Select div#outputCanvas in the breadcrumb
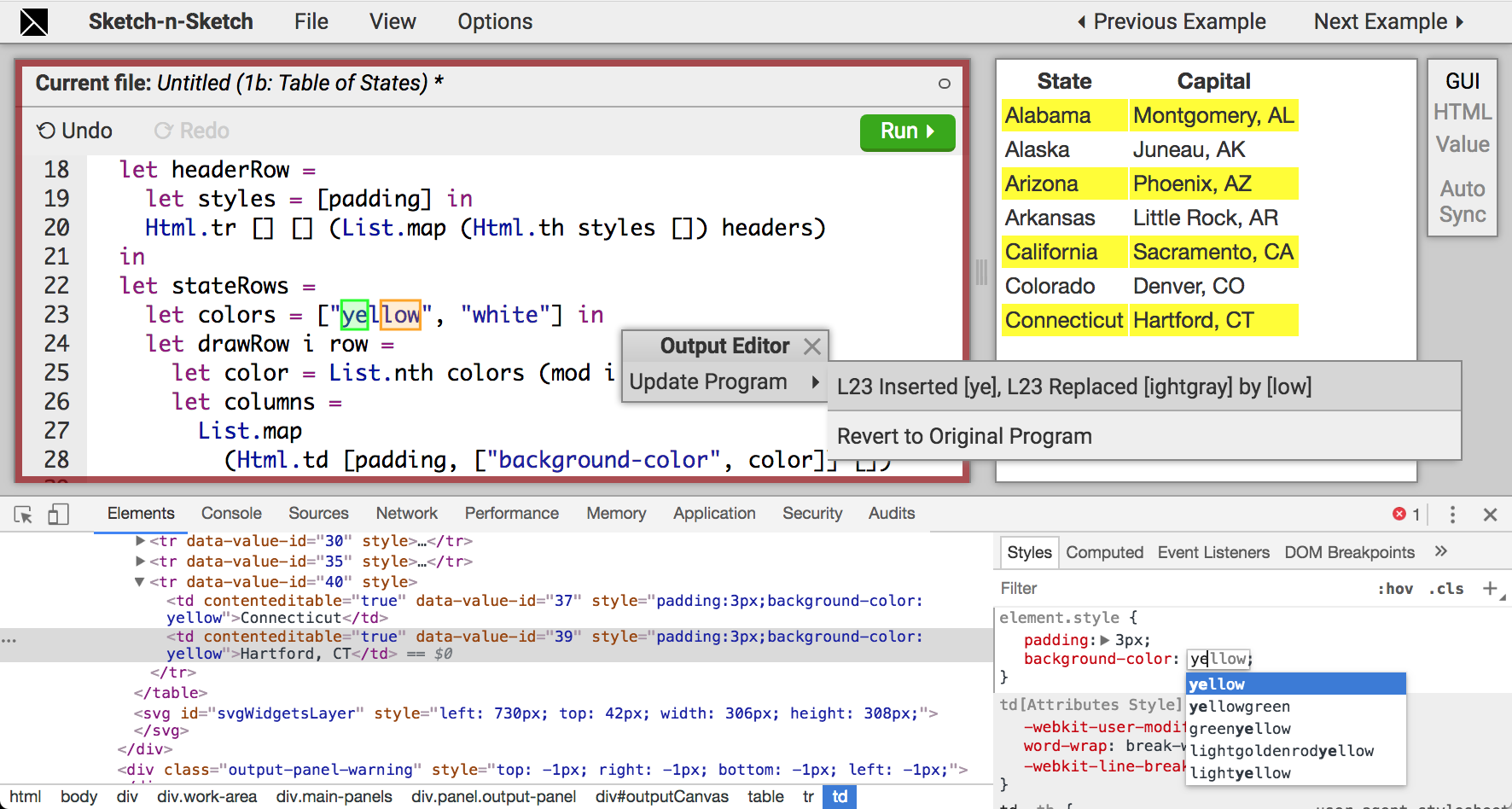Screen dimensions: 1512x809 tap(662, 796)
